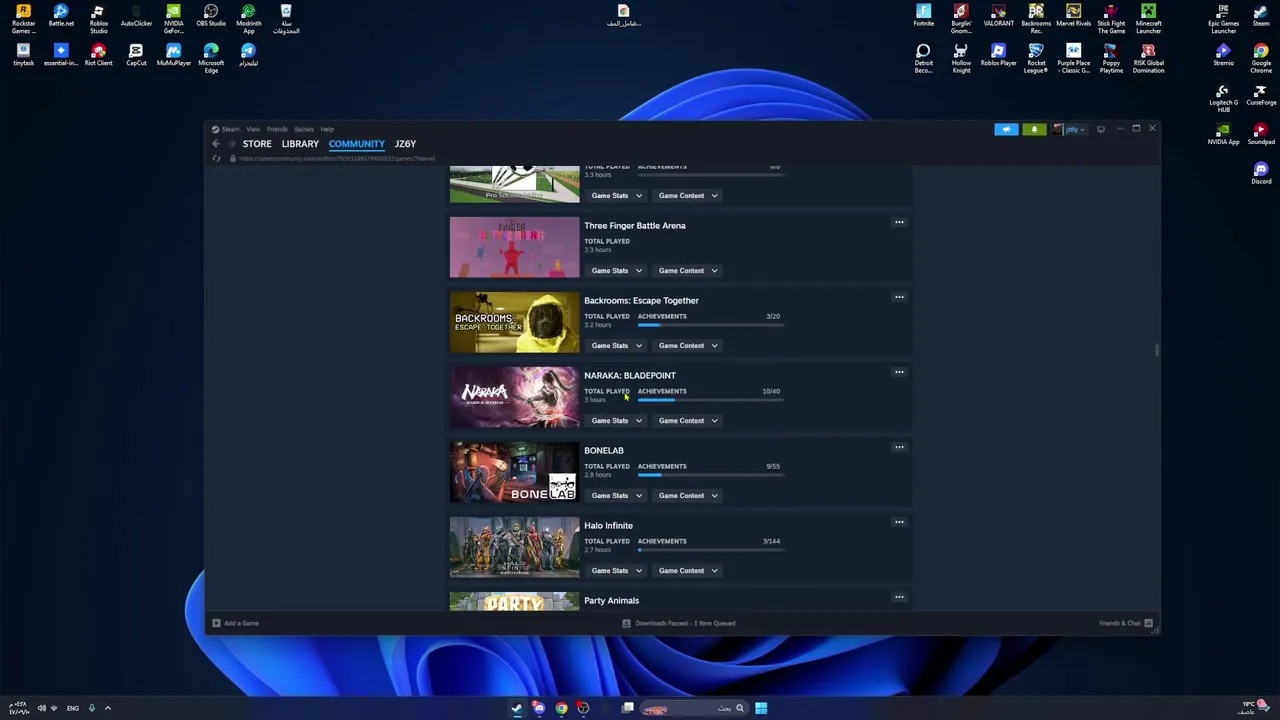
Task: Open options menu for Three Finger Battle Arena
Action: [x=899, y=222]
